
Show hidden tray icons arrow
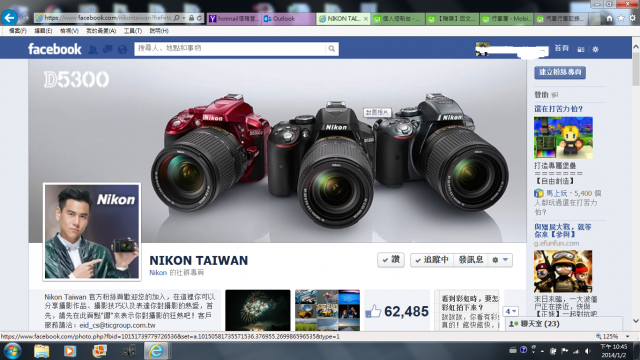(x=542, y=351)
